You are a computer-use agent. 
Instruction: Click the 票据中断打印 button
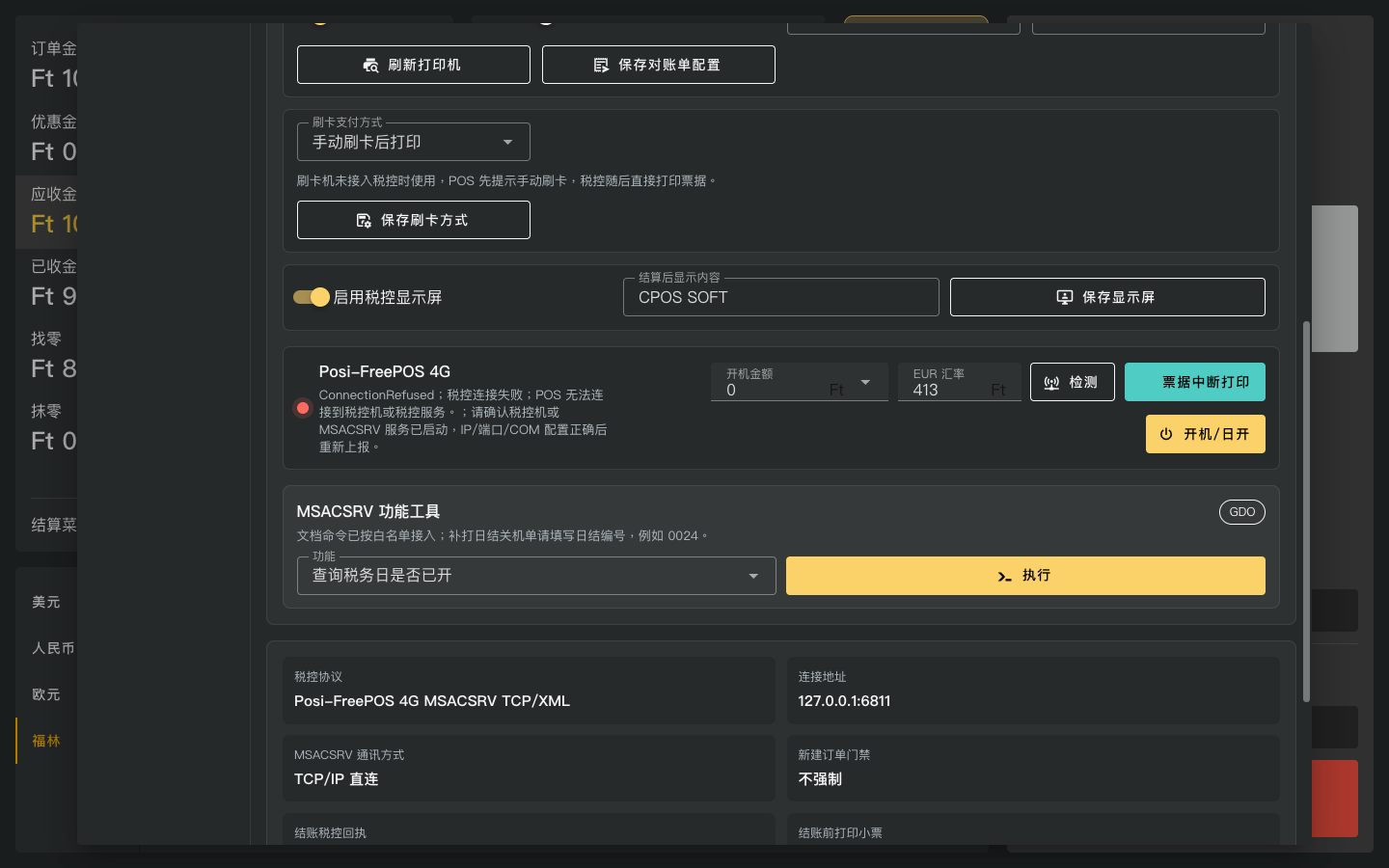pos(1195,382)
